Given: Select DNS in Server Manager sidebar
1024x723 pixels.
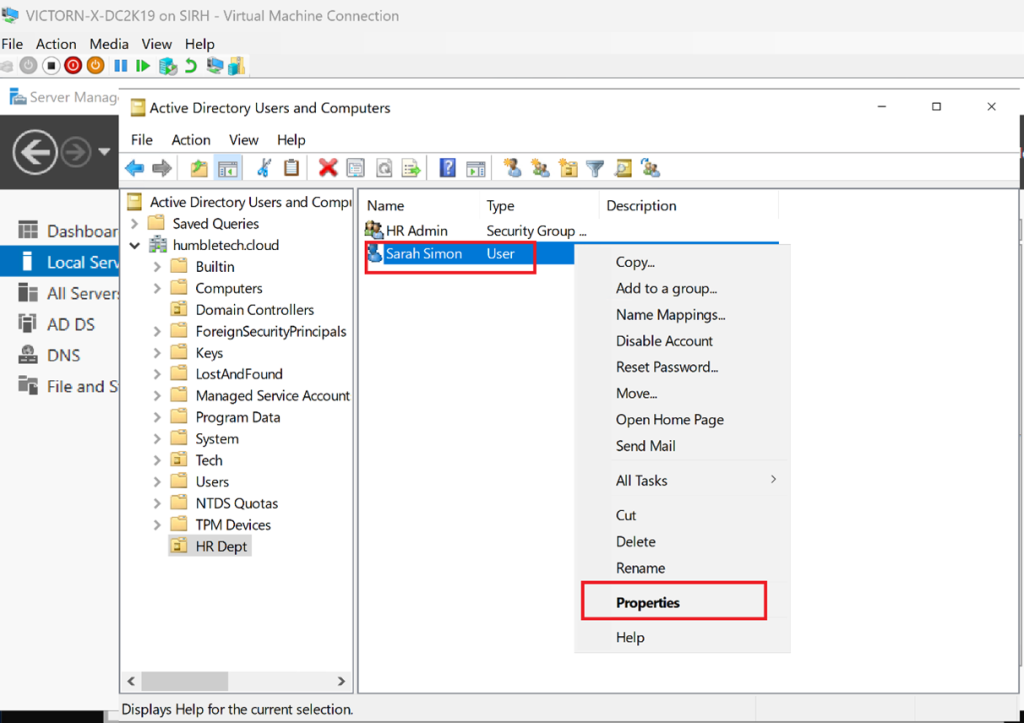Looking at the screenshot, I should pos(59,355).
